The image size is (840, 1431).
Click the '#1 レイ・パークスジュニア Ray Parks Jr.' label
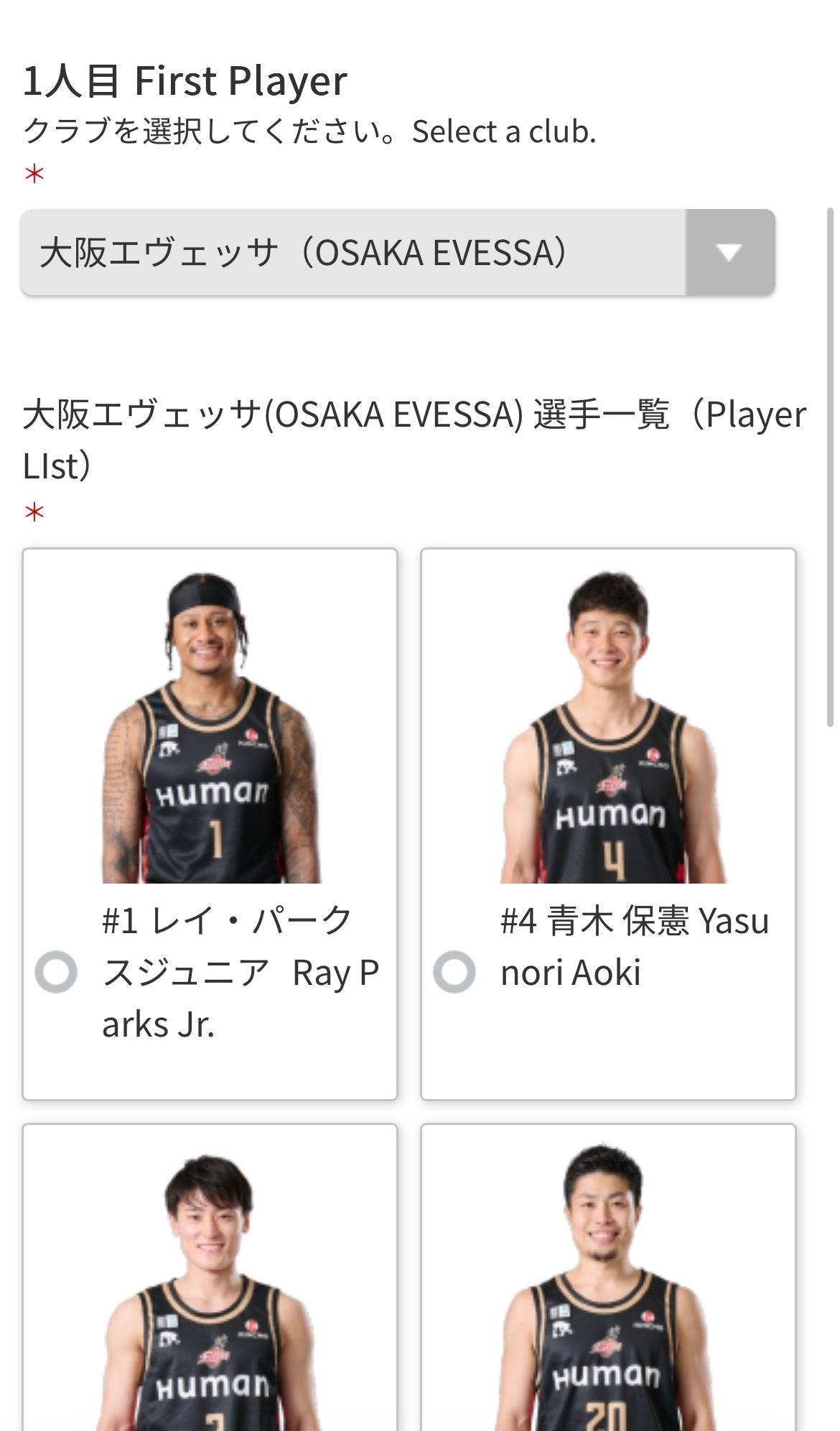(x=240, y=972)
